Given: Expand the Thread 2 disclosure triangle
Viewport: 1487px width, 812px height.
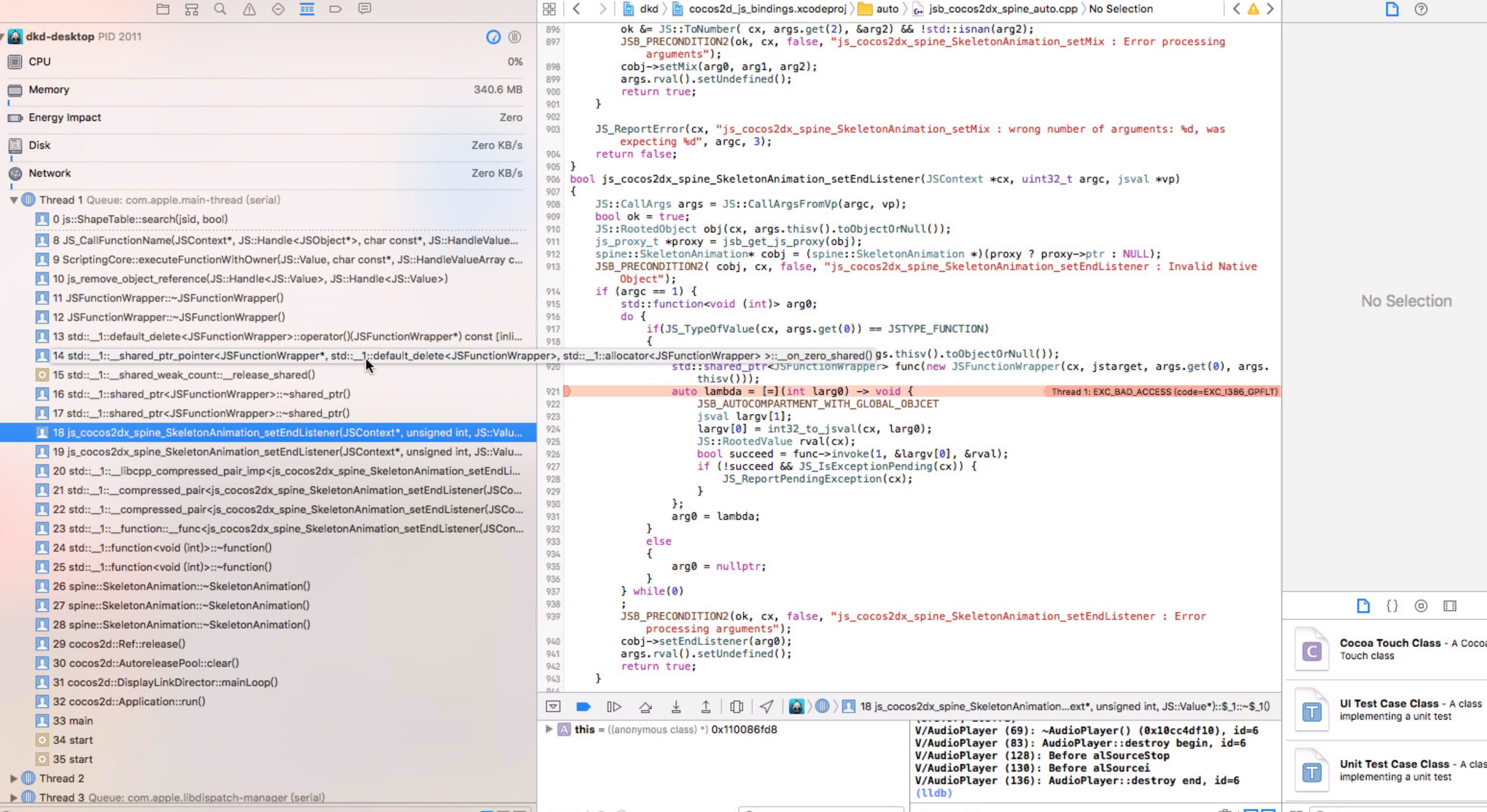Looking at the screenshot, I should 13,778.
